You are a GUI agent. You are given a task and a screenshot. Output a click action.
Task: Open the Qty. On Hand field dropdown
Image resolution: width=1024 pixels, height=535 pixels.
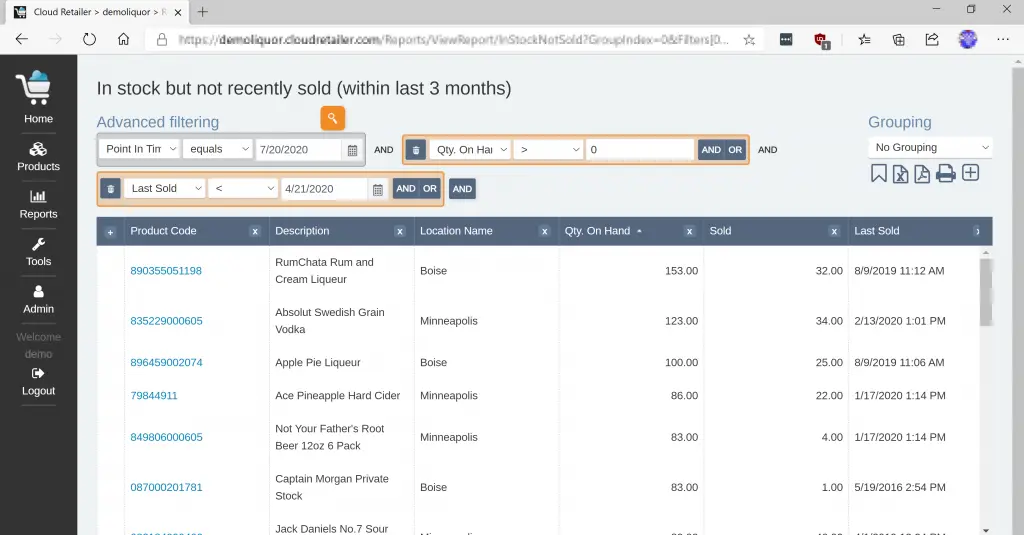click(x=470, y=150)
